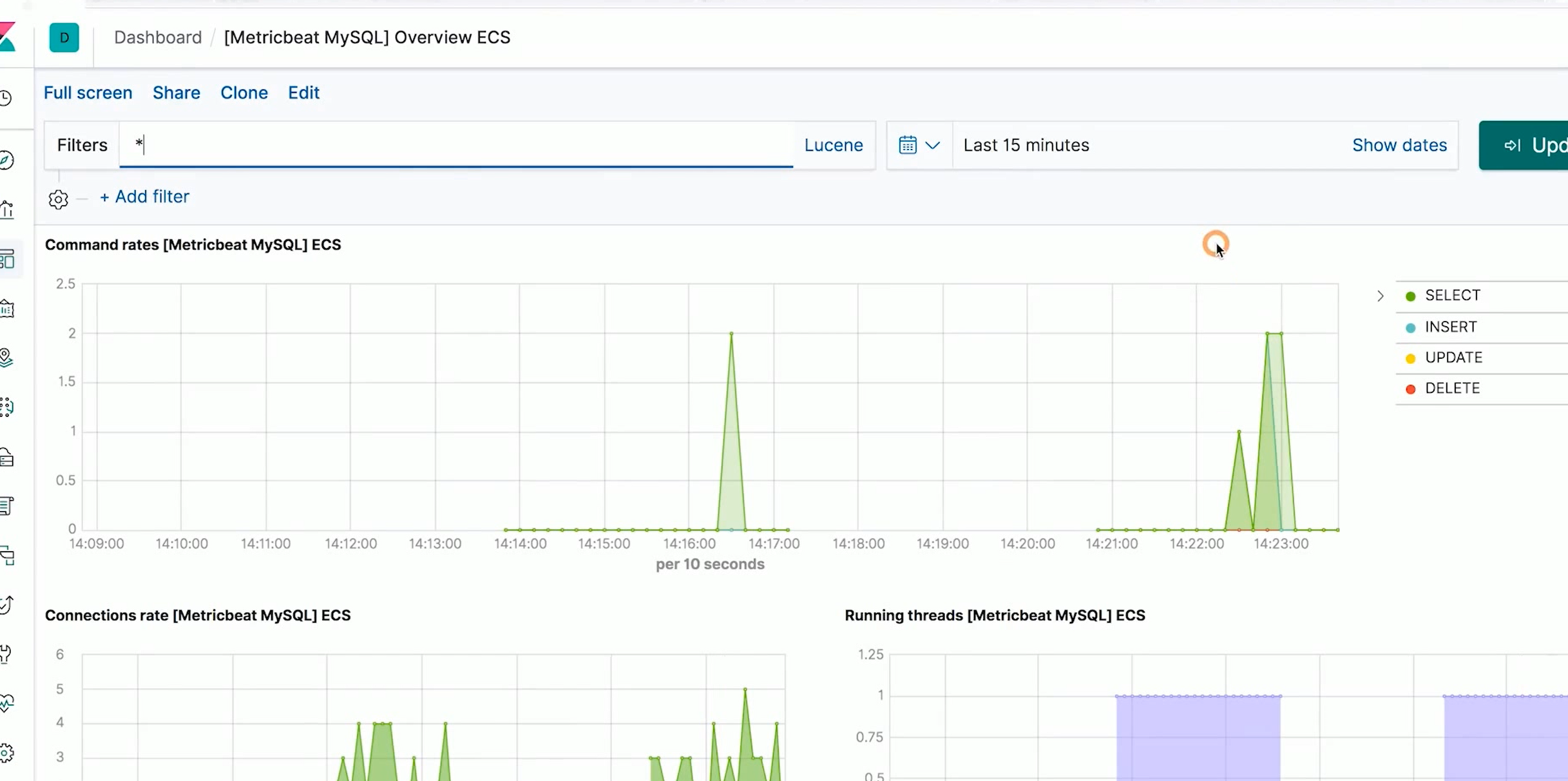Open the date picker calendar dropdown
The width and height of the screenshot is (1568, 781).
[919, 145]
